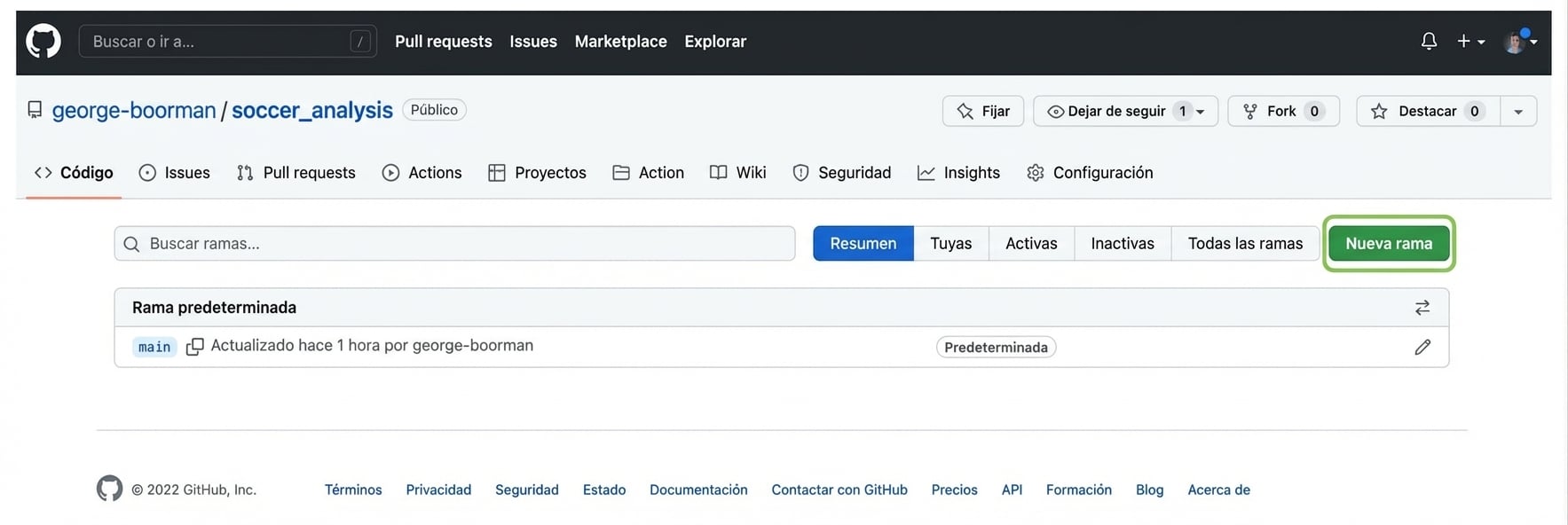Viewport: 1568px width, 525px height.
Task: Edit the default branch with pencil icon
Action: 1422,347
